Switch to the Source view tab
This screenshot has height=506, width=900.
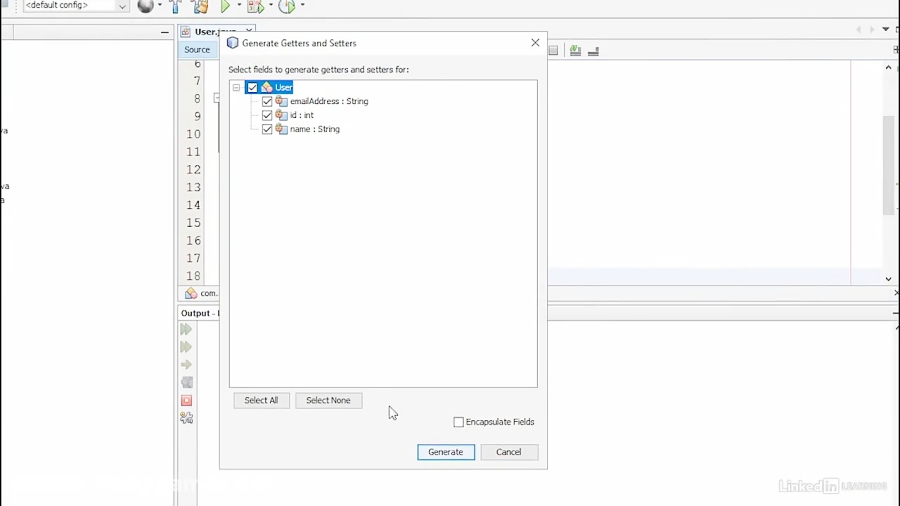[x=197, y=50]
